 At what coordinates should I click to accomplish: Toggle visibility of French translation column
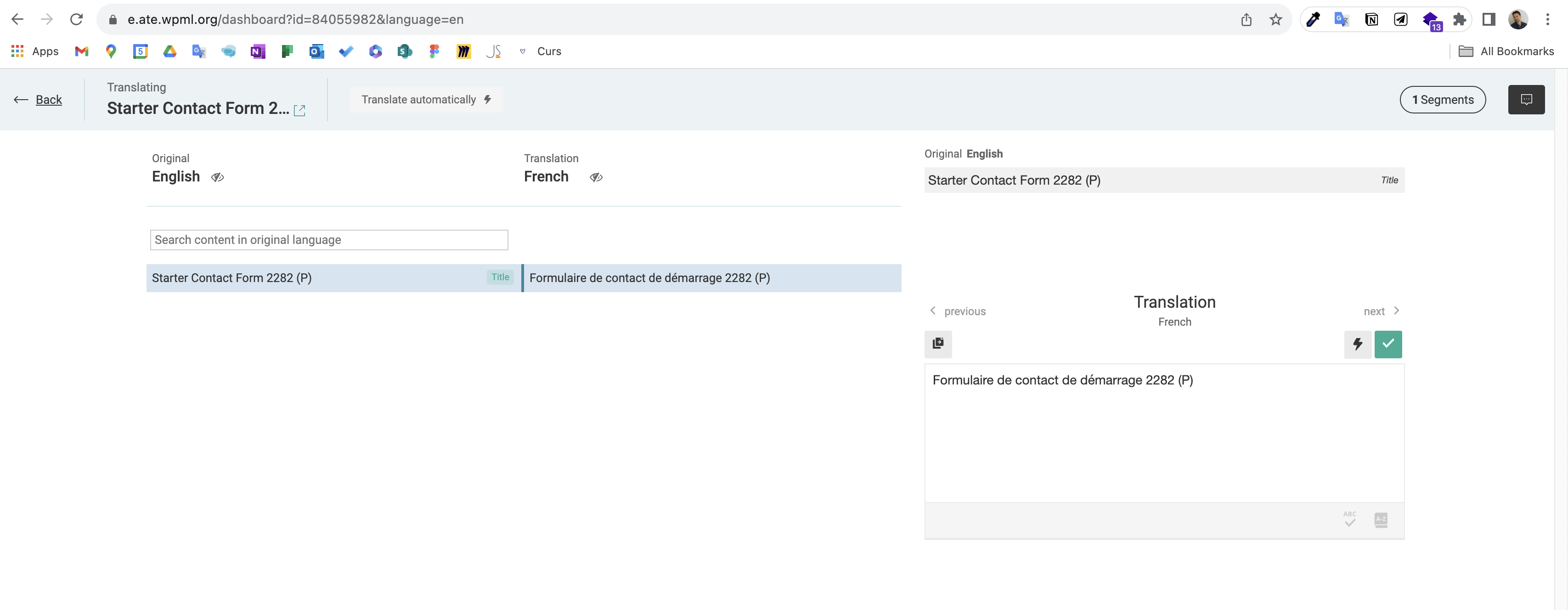click(596, 177)
